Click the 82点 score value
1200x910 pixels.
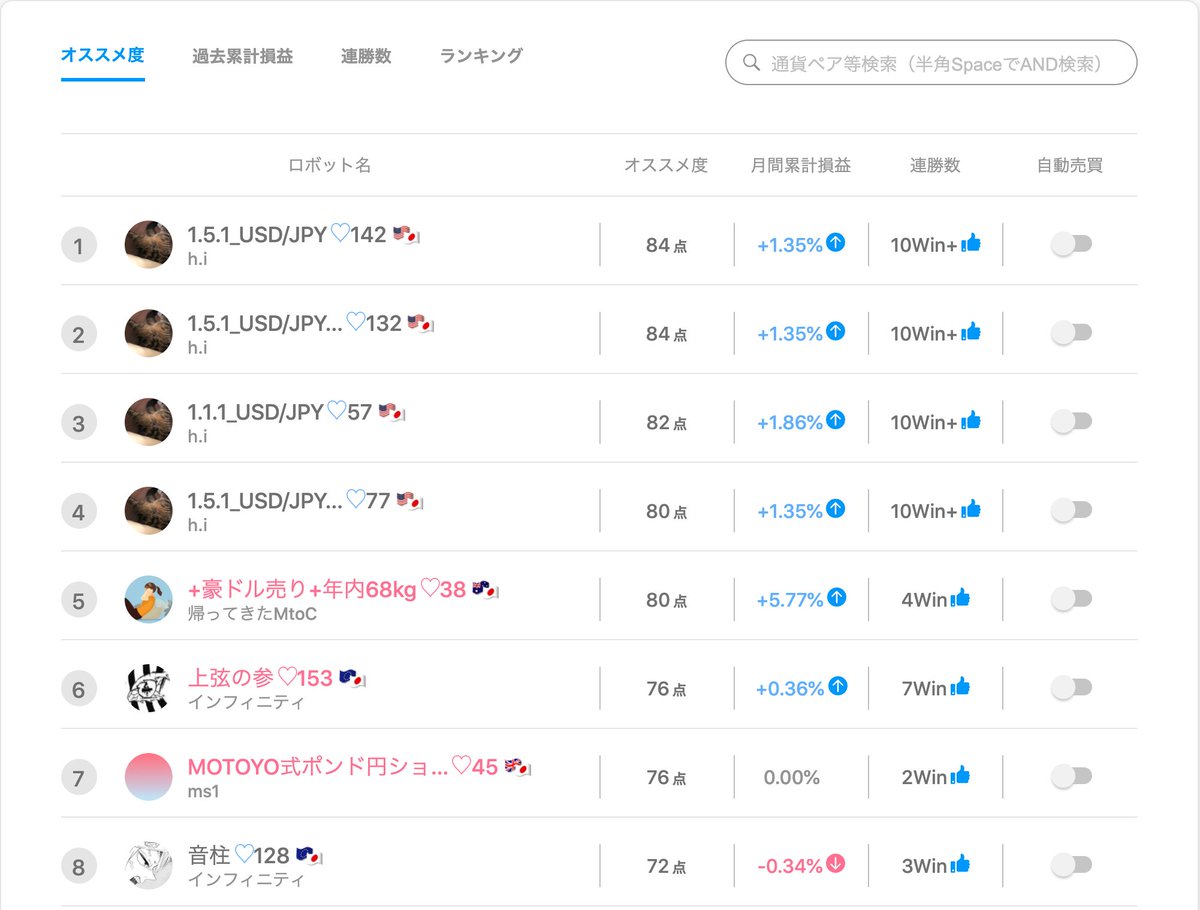(666, 422)
